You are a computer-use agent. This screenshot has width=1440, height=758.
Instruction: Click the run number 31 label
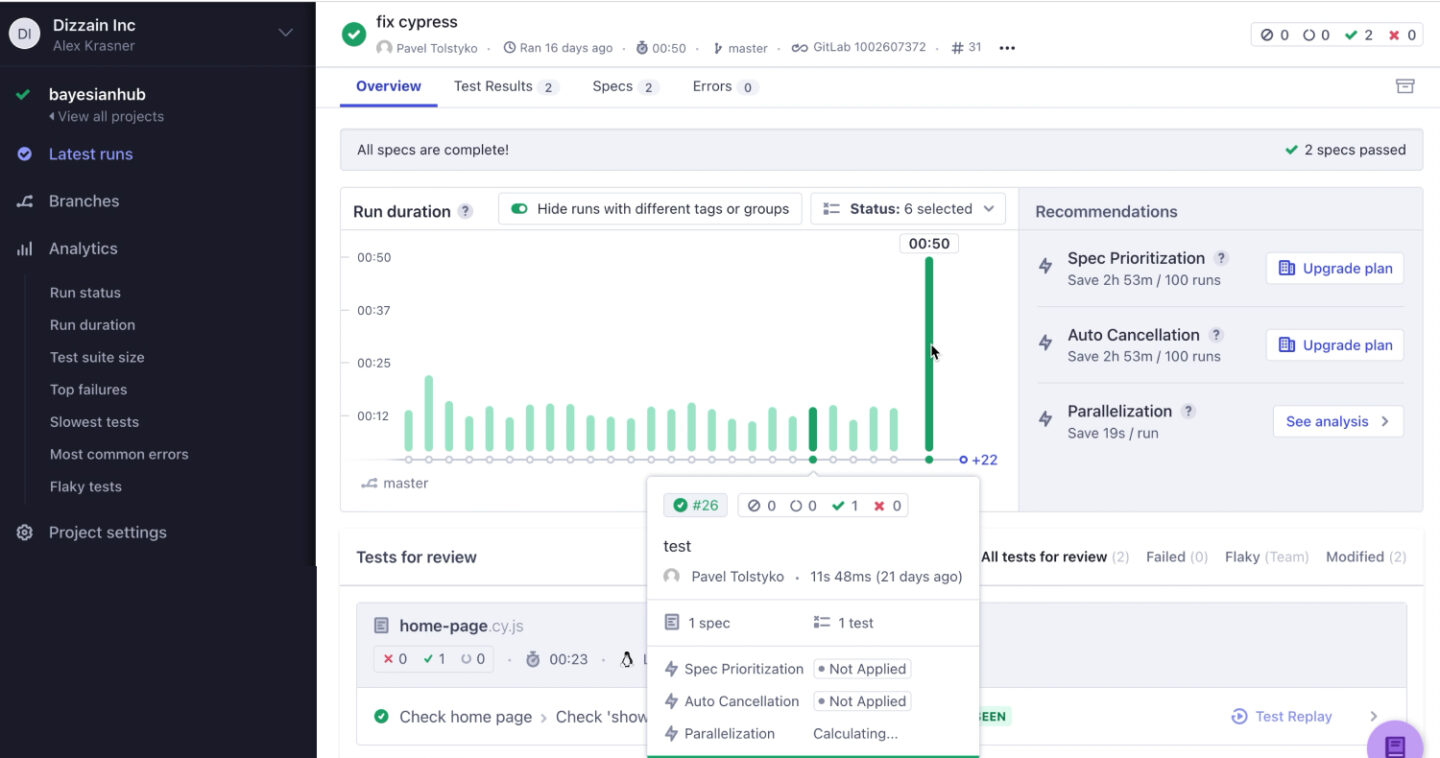click(966, 48)
